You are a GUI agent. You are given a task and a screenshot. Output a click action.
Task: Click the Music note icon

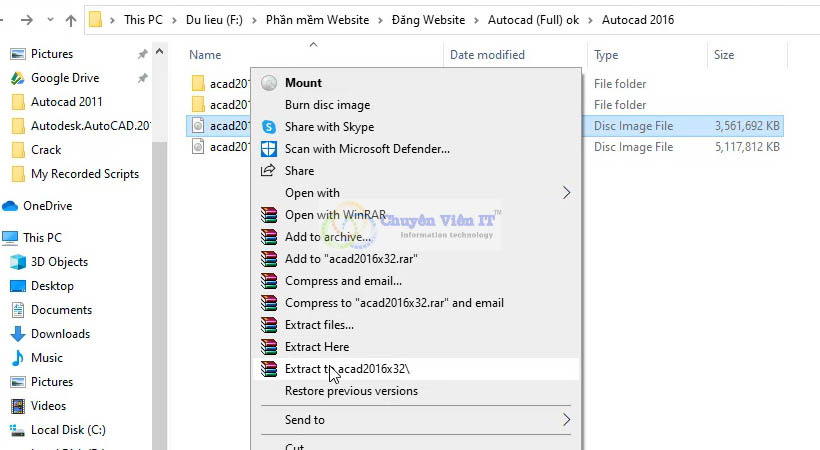click(18, 358)
